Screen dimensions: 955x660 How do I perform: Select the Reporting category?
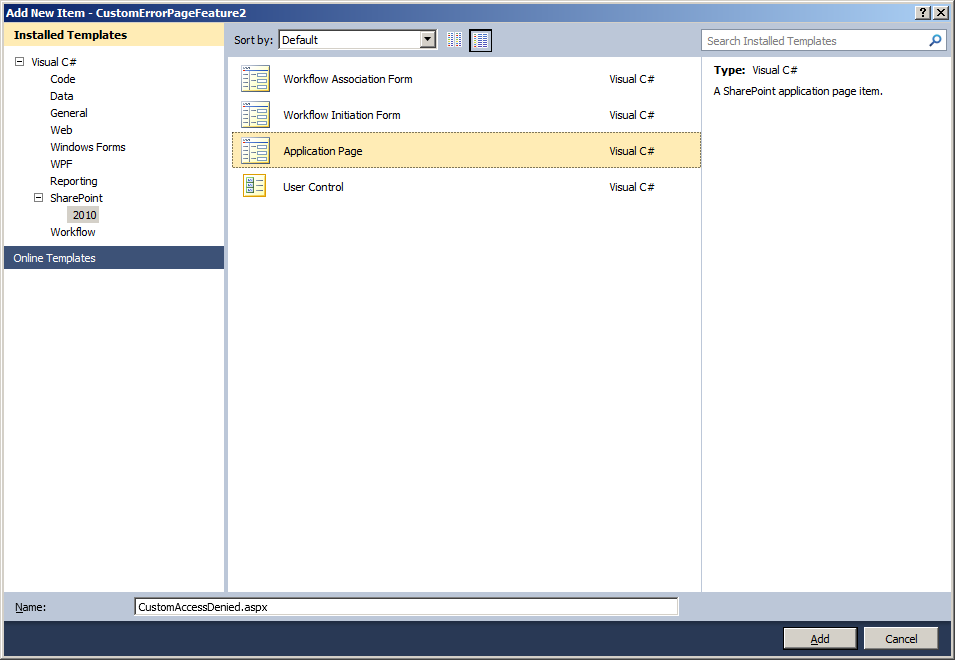[74, 181]
